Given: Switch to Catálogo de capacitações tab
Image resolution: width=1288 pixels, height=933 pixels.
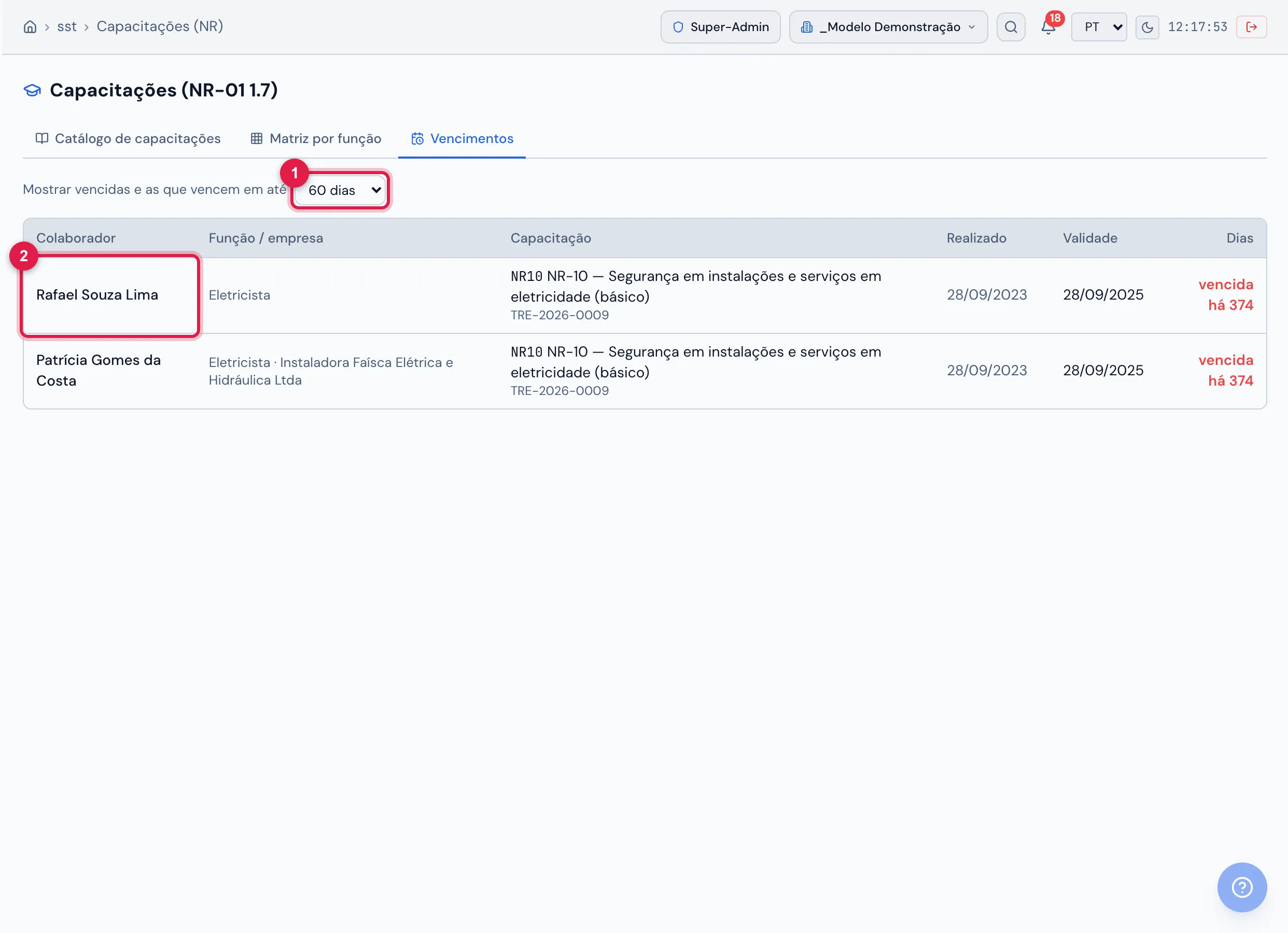Looking at the screenshot, I should coord(129,138).
